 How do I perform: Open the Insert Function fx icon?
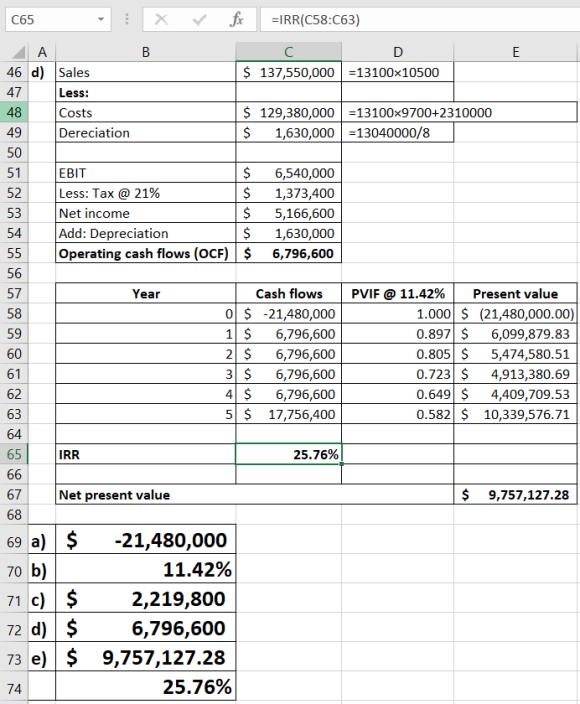click(237, 20)
